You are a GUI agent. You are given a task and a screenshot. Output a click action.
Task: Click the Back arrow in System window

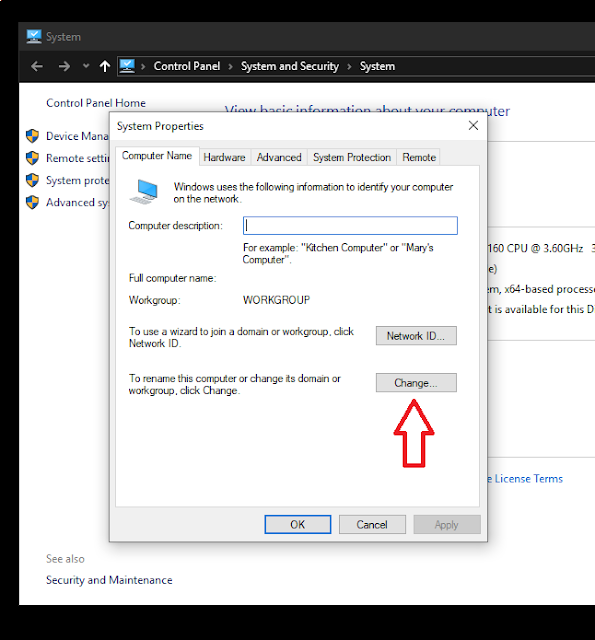tap(37, 66)
